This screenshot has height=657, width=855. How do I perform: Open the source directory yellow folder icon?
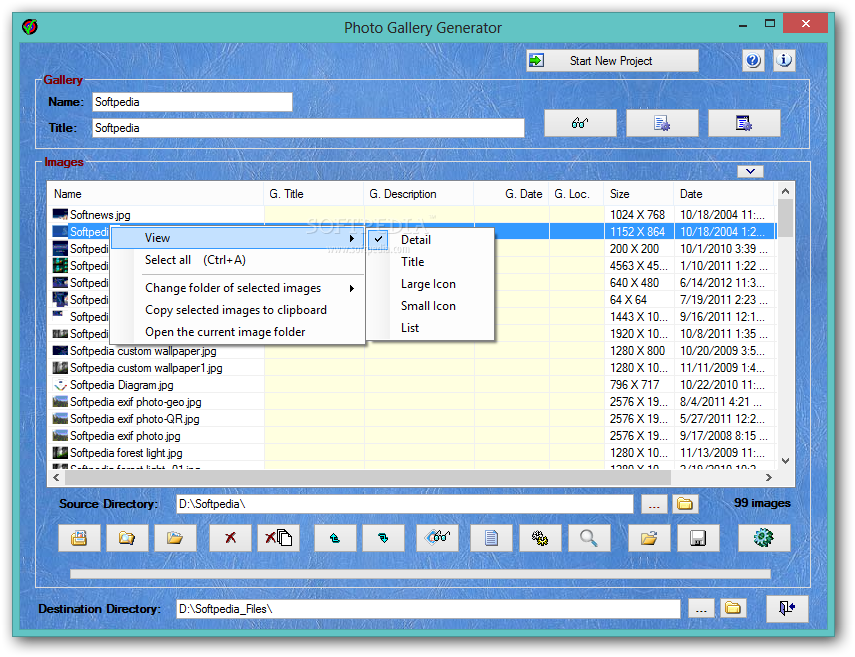(x=685, y=504)
